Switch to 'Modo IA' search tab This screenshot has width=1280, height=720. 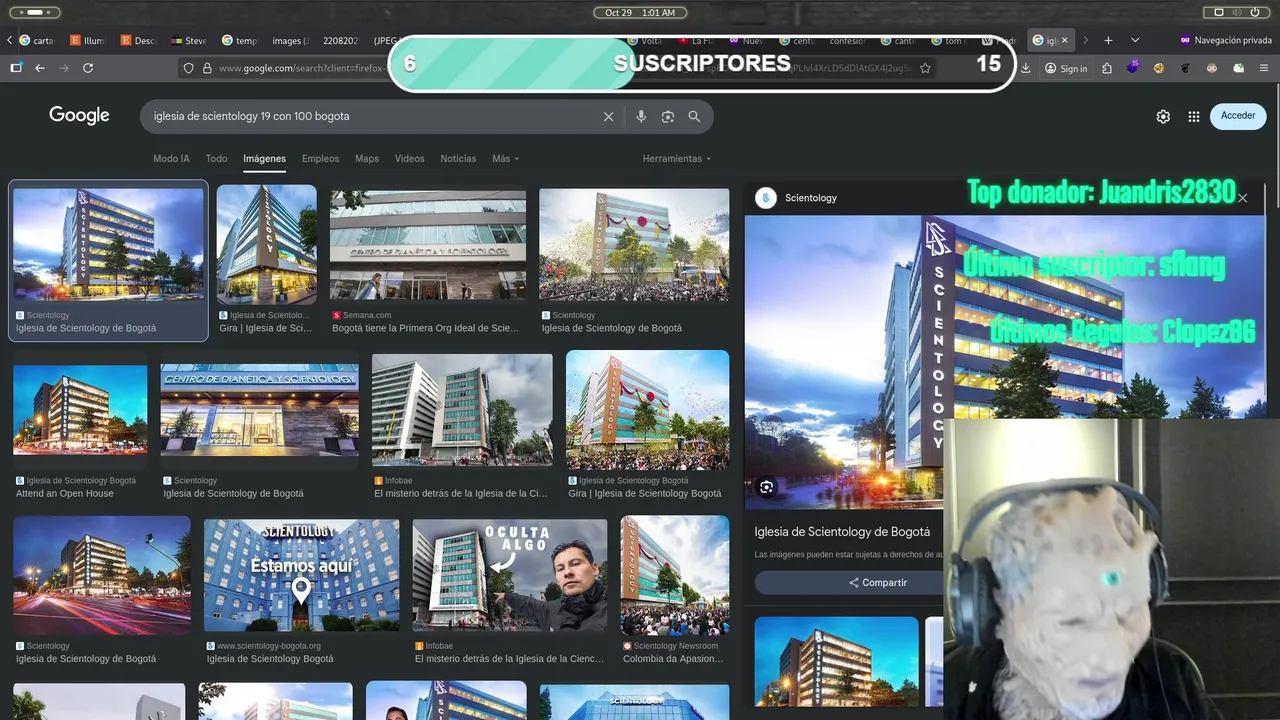coord(171,159)
